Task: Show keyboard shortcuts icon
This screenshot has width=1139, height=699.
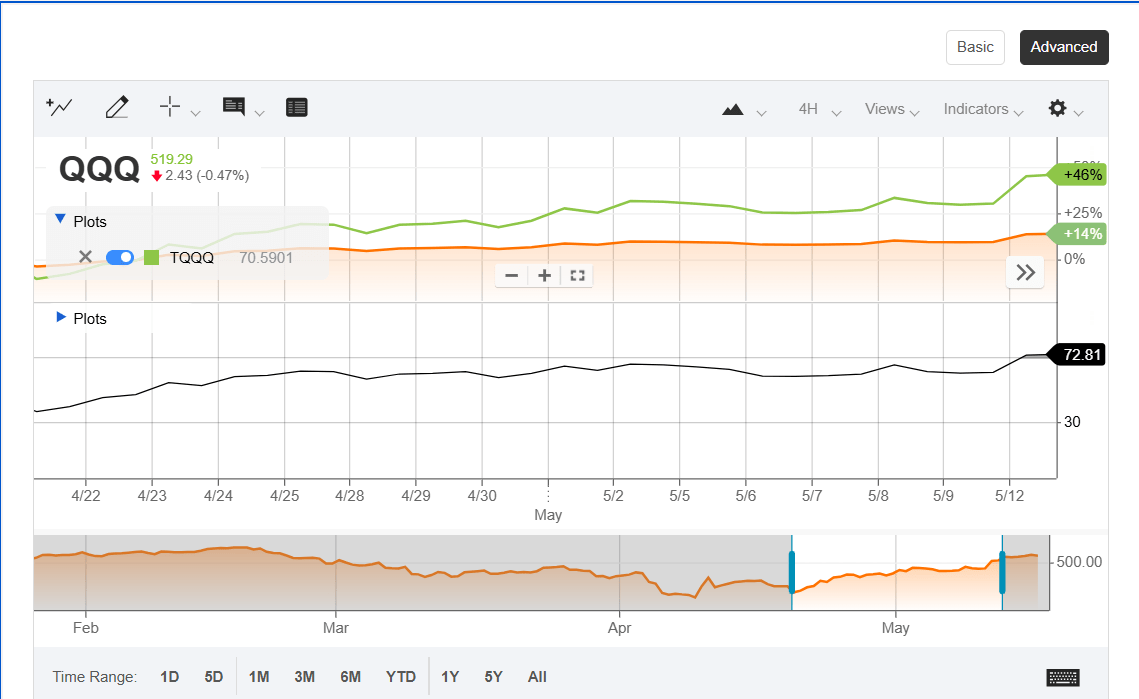Action: coord(1062,677)
